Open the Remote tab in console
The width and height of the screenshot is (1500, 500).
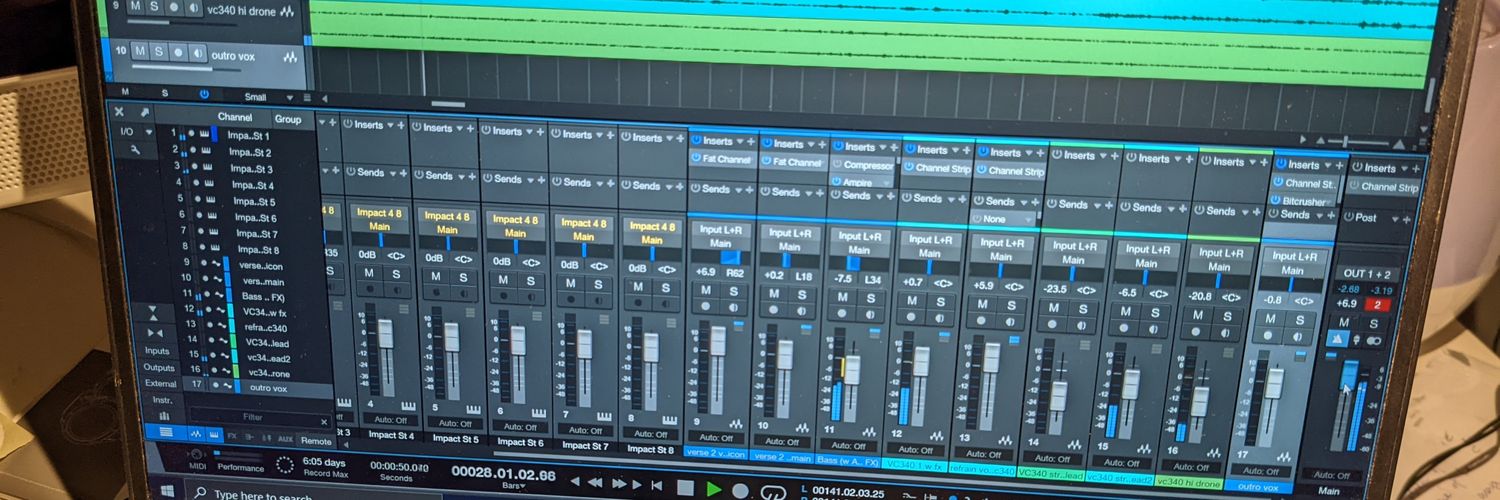tap(316, 440)
